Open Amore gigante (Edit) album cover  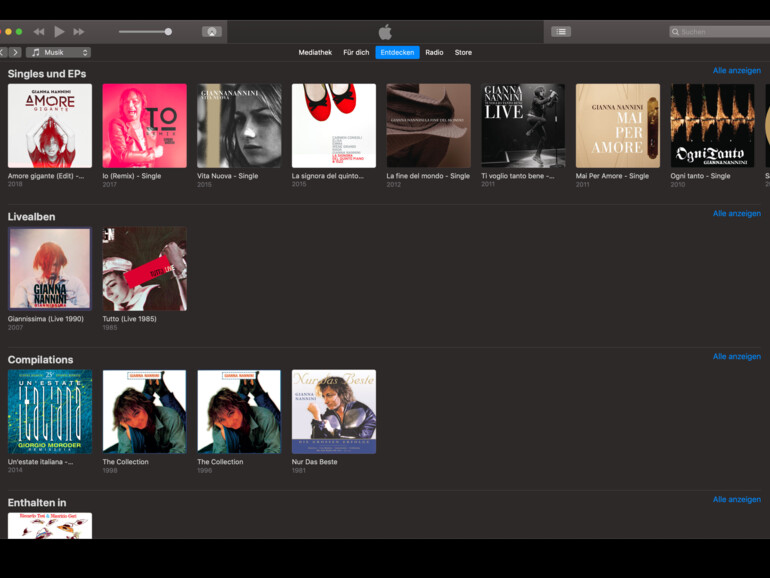(50, 126)
